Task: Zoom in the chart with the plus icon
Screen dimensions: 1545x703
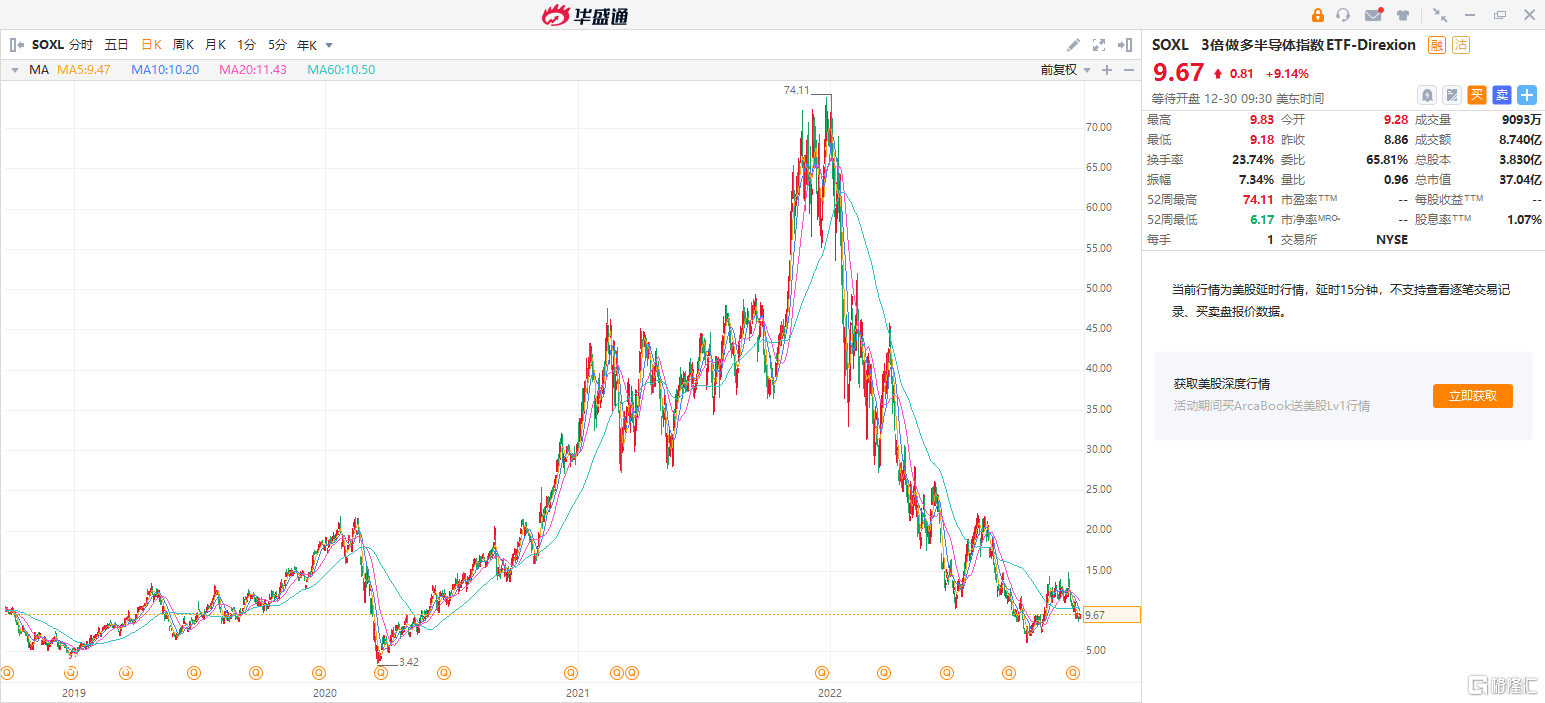Action: tap(1107, 70)
